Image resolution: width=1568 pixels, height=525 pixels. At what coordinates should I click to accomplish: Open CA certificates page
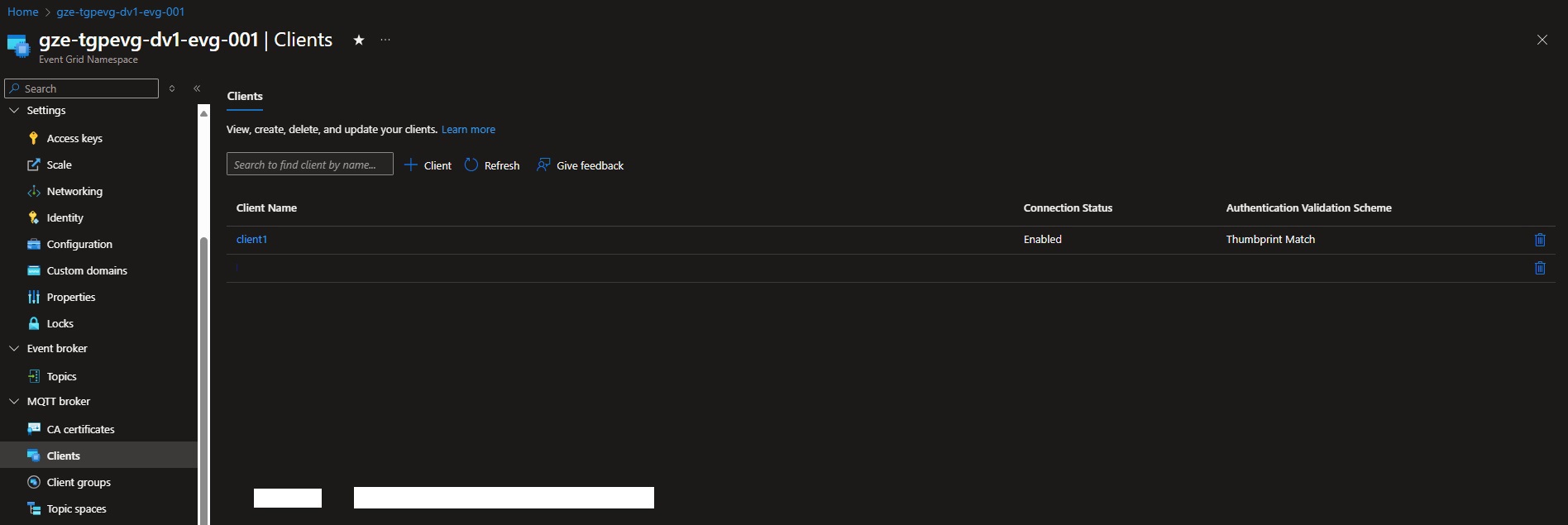point(80,429)
